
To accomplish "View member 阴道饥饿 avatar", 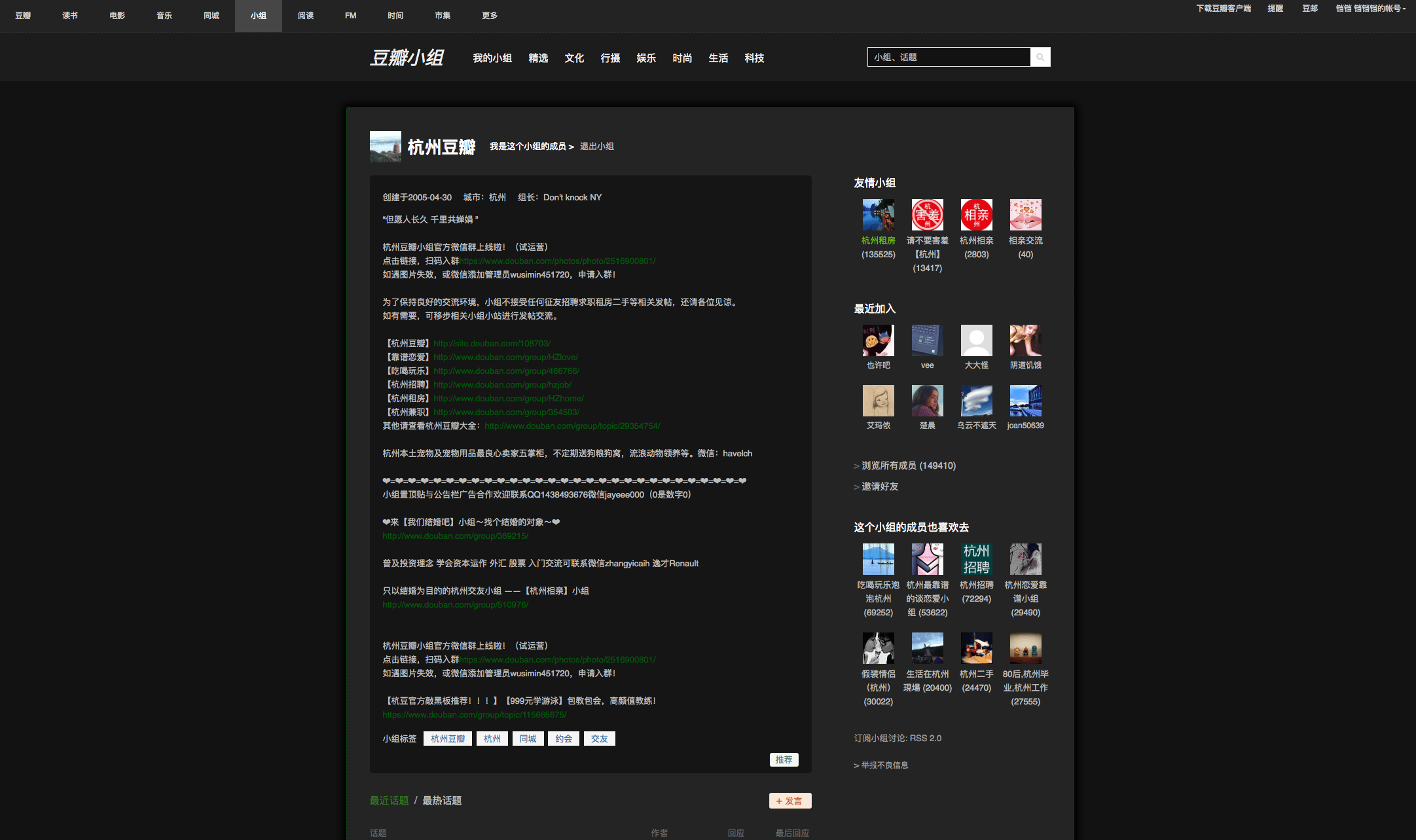I will pyautogui.click(x=1026, y=340).
